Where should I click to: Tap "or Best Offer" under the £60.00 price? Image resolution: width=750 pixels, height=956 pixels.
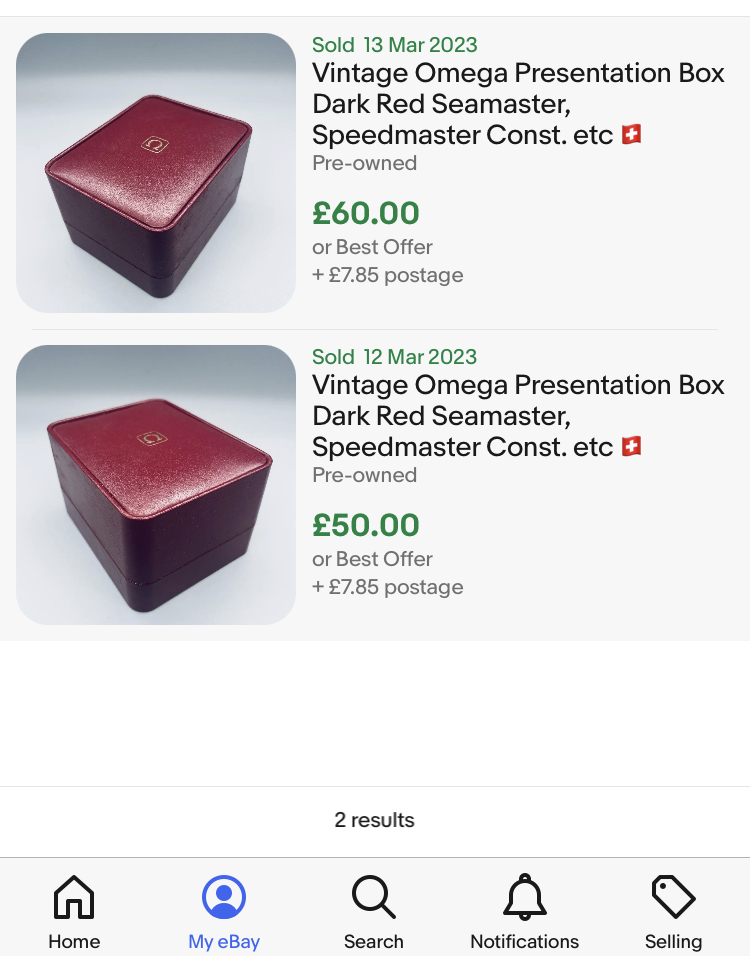pyautogui.click(x=372, y=247)
